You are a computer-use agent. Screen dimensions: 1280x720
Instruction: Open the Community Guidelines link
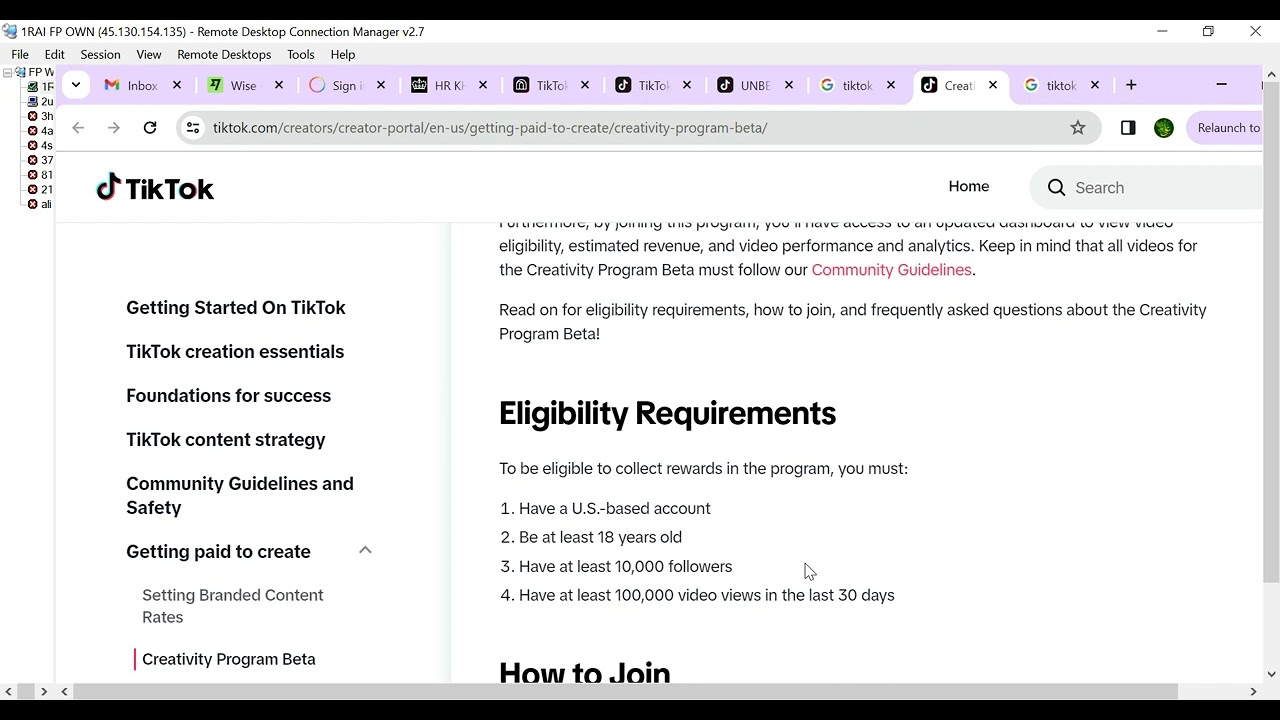pos(891,270)
